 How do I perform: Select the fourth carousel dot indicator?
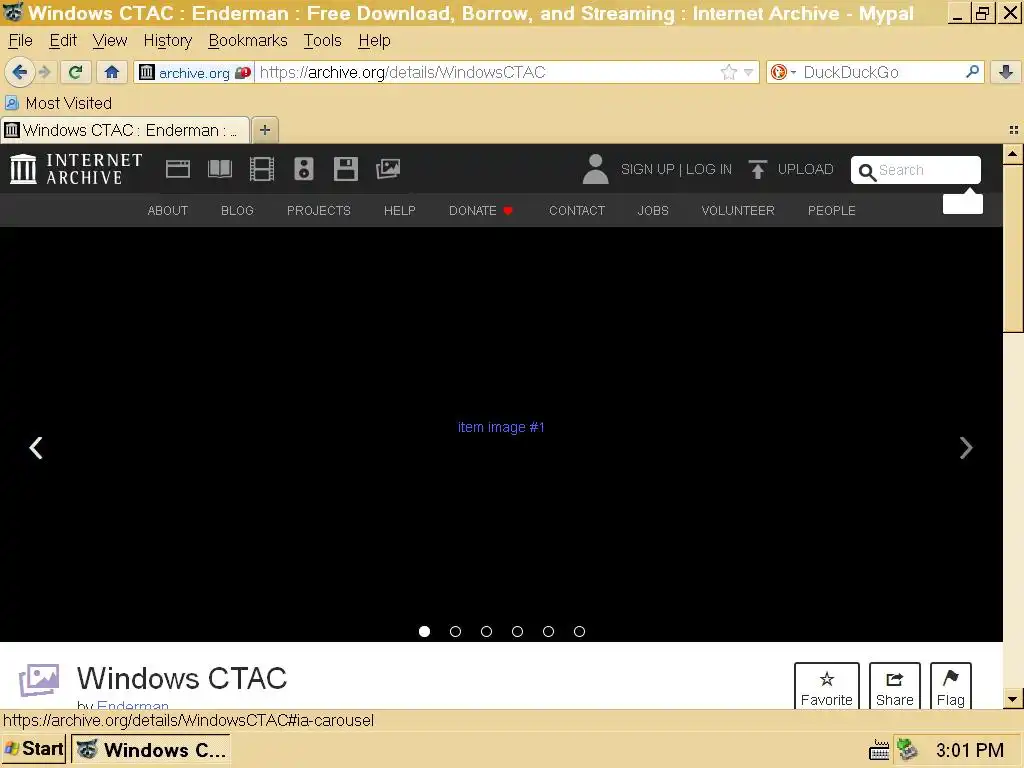[517, 632]
